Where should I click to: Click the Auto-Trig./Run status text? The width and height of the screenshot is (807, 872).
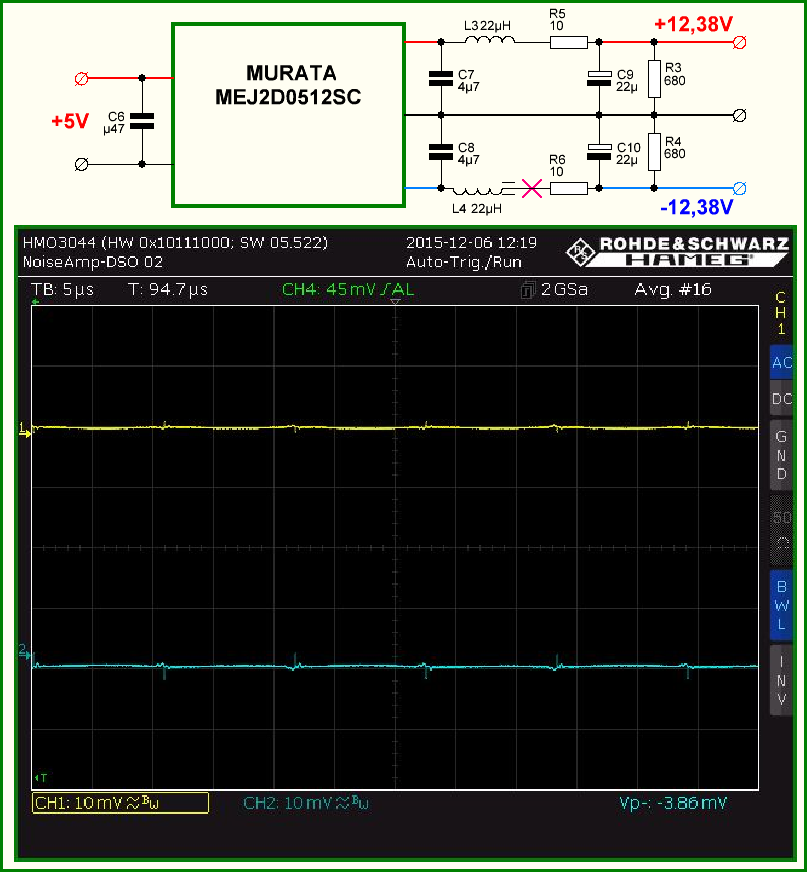(x=464, y=262)
